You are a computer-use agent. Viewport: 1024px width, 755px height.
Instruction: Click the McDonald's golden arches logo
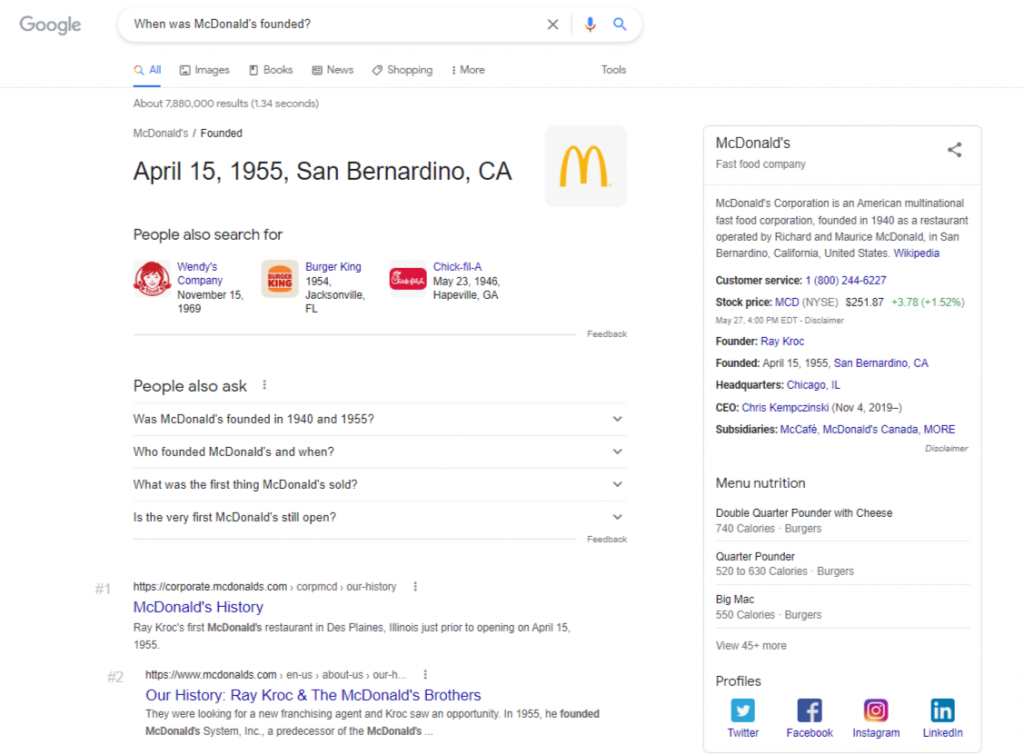(585, 166)
